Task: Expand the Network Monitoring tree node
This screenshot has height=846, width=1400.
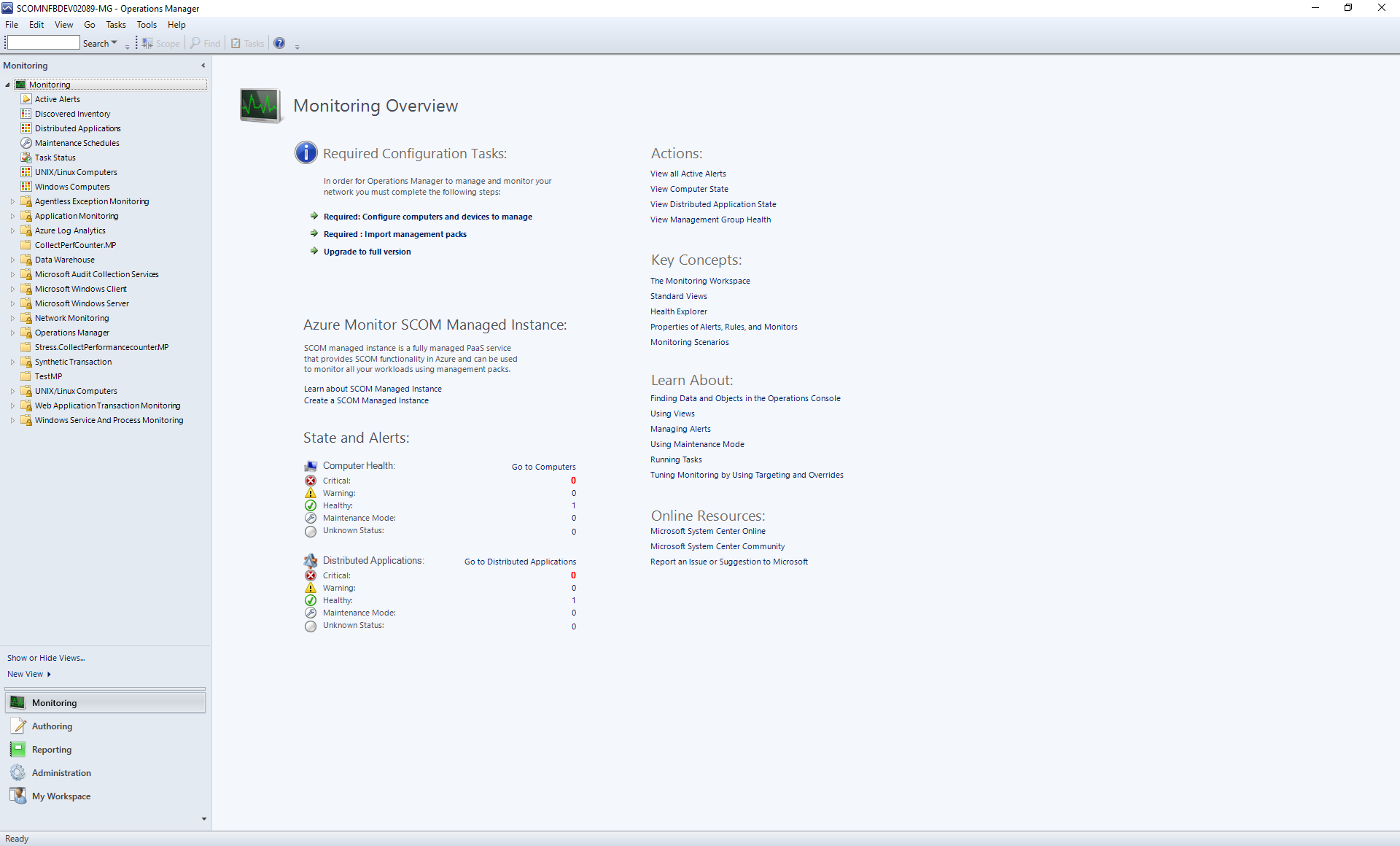Action: tap(11, 318)
